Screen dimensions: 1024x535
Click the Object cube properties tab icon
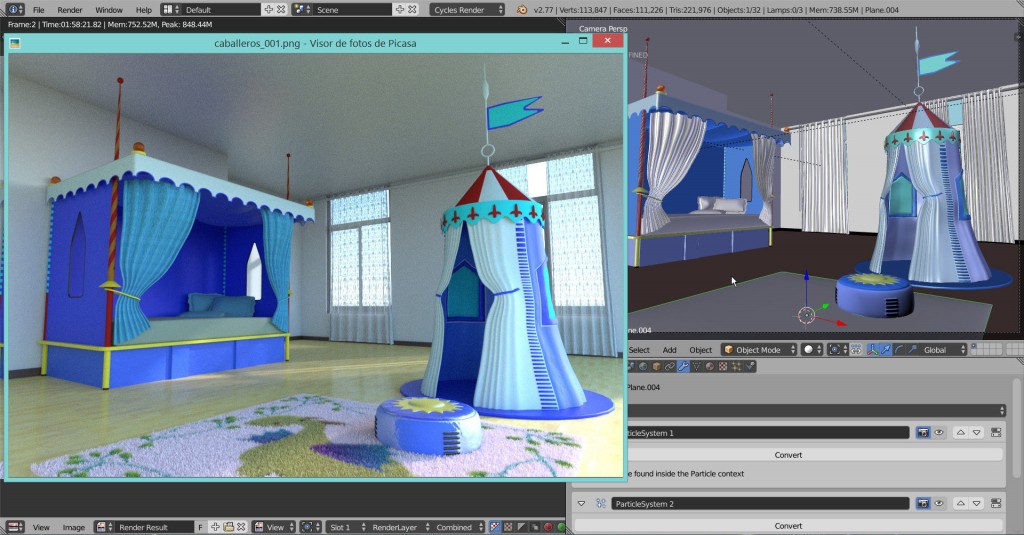656,366
